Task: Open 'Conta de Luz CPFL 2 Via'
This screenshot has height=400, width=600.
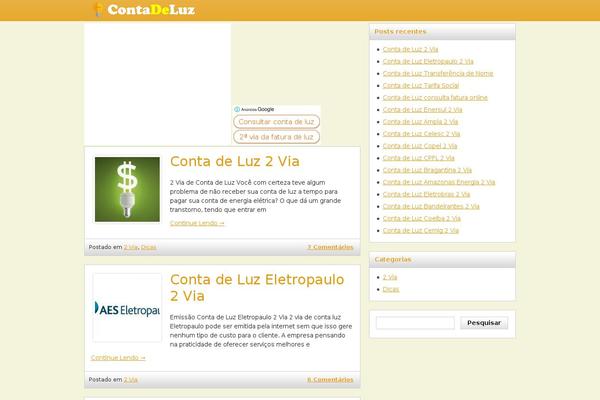Action: [x=418, y=158]
